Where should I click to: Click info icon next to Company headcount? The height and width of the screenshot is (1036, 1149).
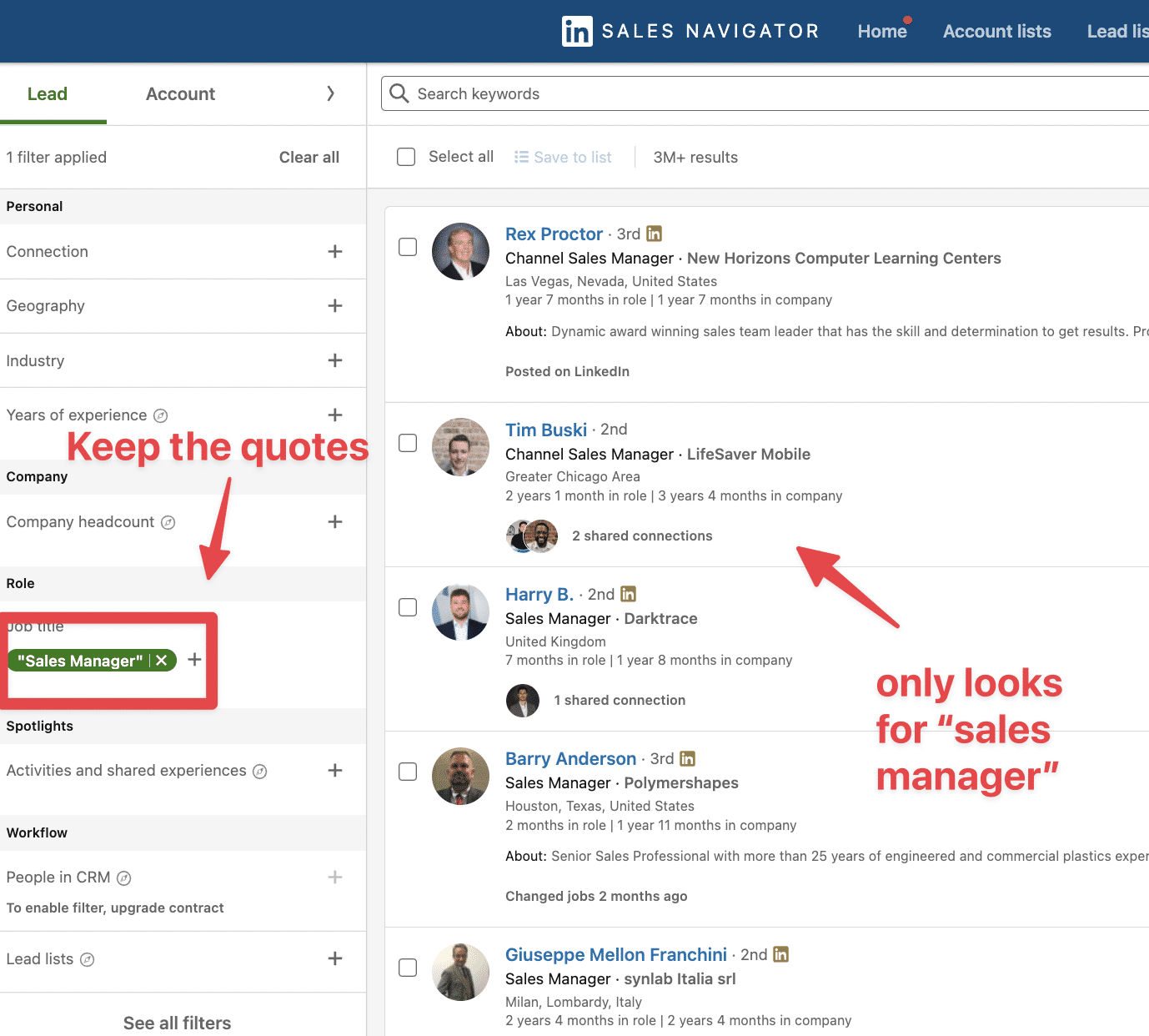click(168, 522)
